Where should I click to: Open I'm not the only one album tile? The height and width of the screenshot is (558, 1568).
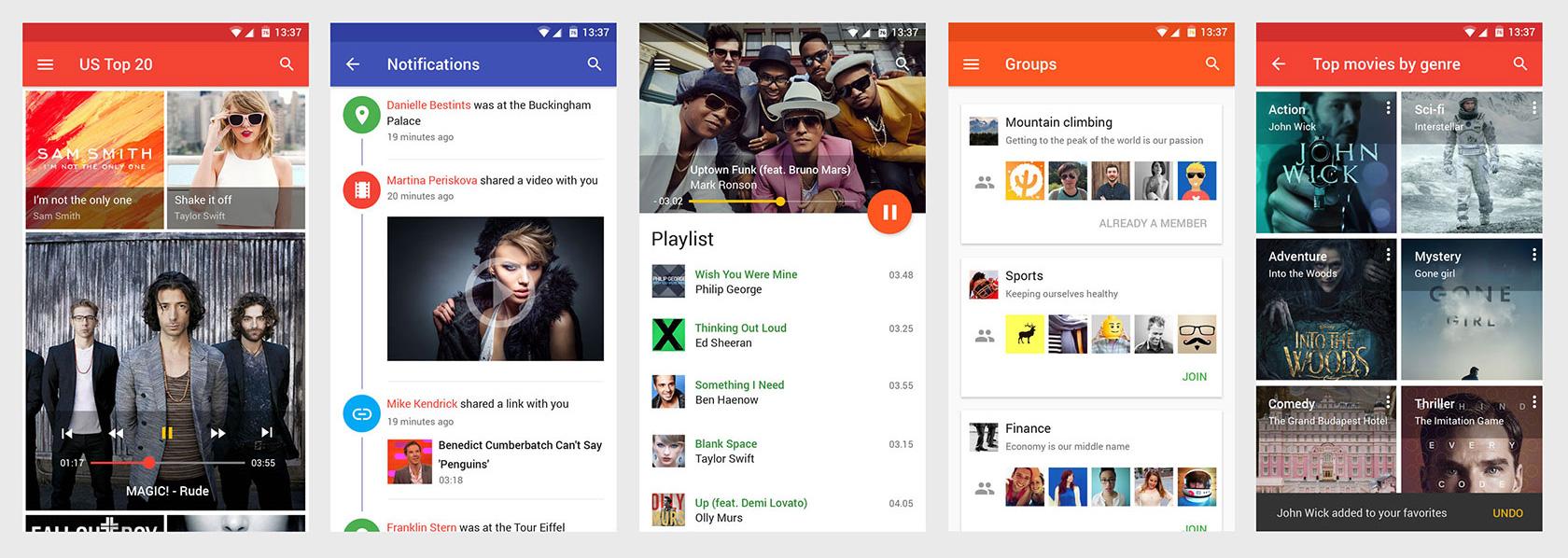94,160
